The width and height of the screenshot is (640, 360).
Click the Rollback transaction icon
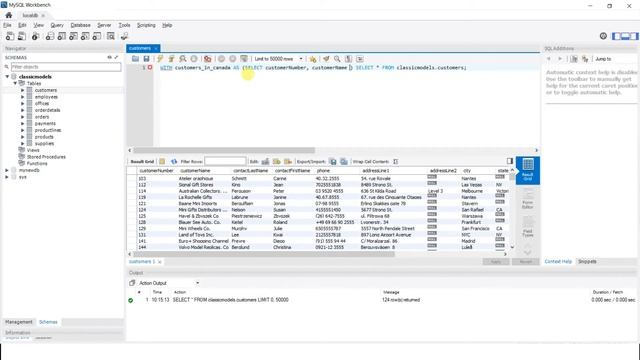click(233, 59)
